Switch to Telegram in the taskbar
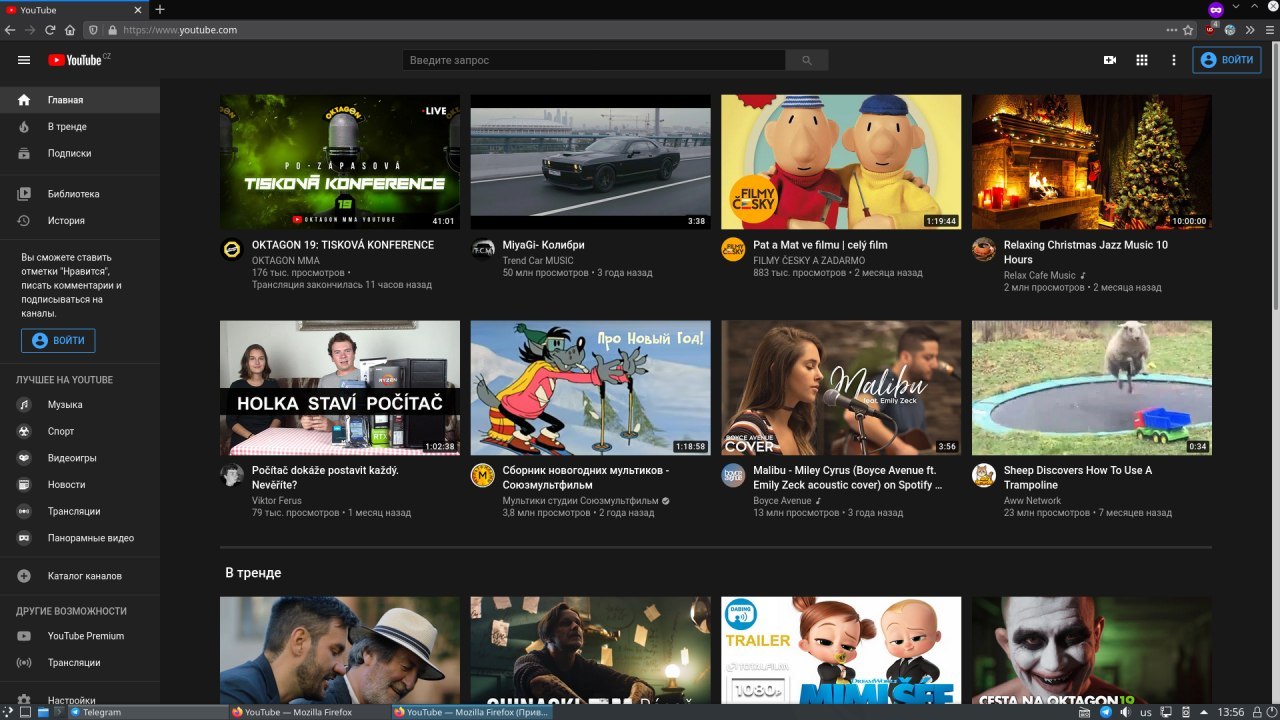The height and width of the screenshot is (720, 1280). (x=147, y=712)
